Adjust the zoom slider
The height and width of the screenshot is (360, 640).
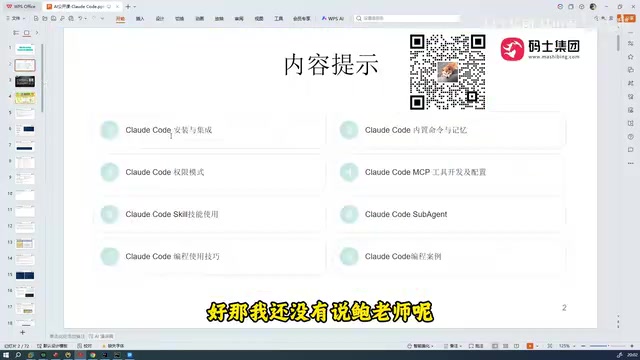click(607, 346)
